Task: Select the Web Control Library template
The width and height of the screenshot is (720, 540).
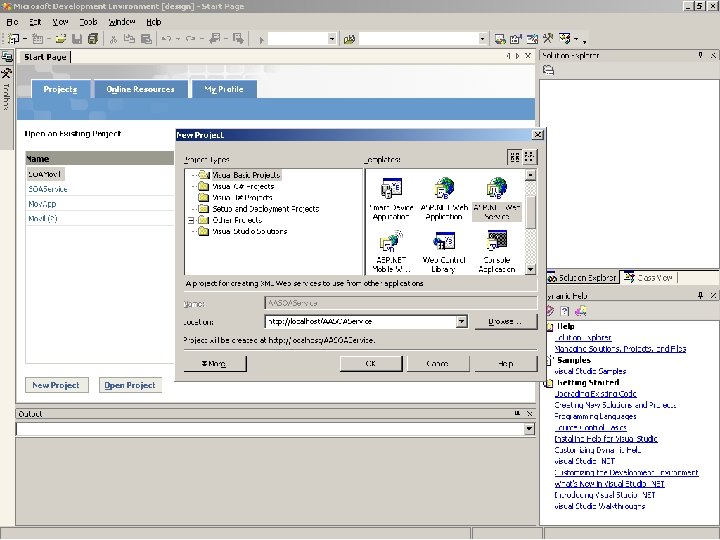Action: pos(444,252)
